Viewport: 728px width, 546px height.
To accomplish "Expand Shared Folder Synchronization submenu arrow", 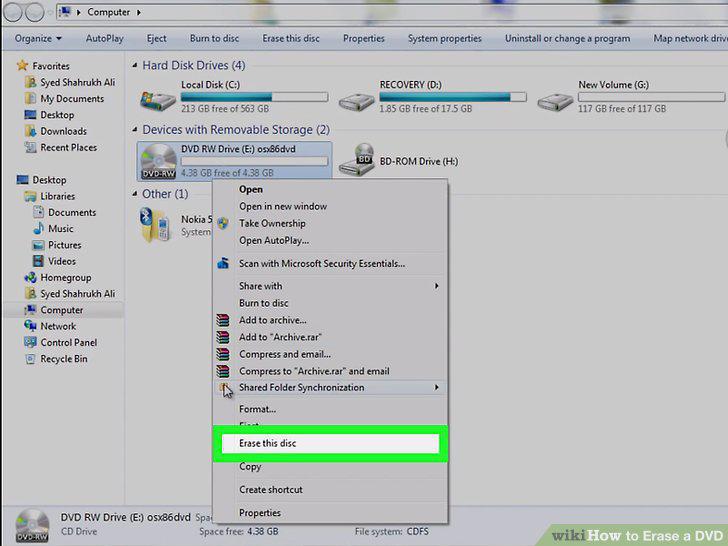I will tap(436, 387).
